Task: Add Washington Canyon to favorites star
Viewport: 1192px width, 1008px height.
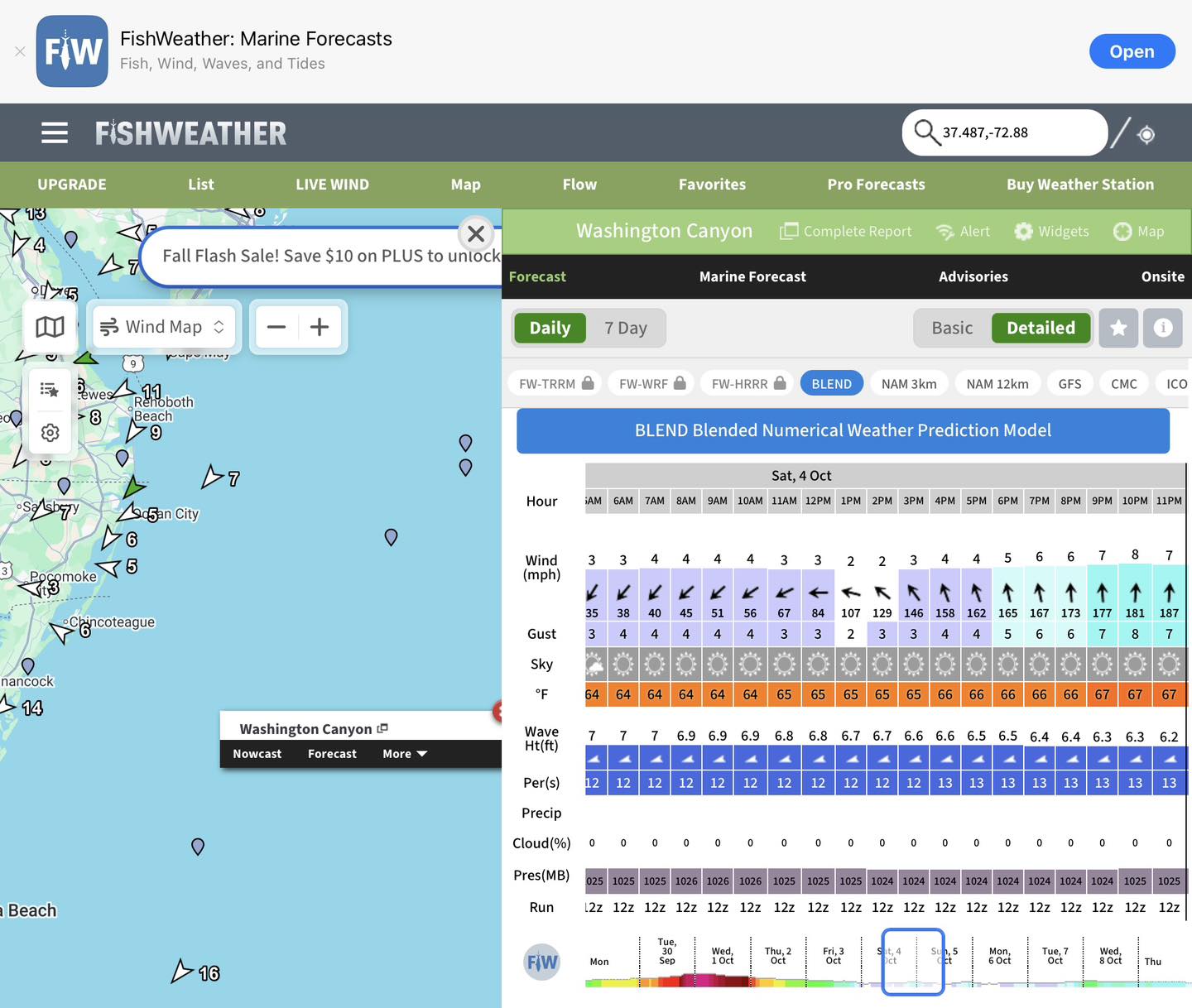Action: [1118, 328]
